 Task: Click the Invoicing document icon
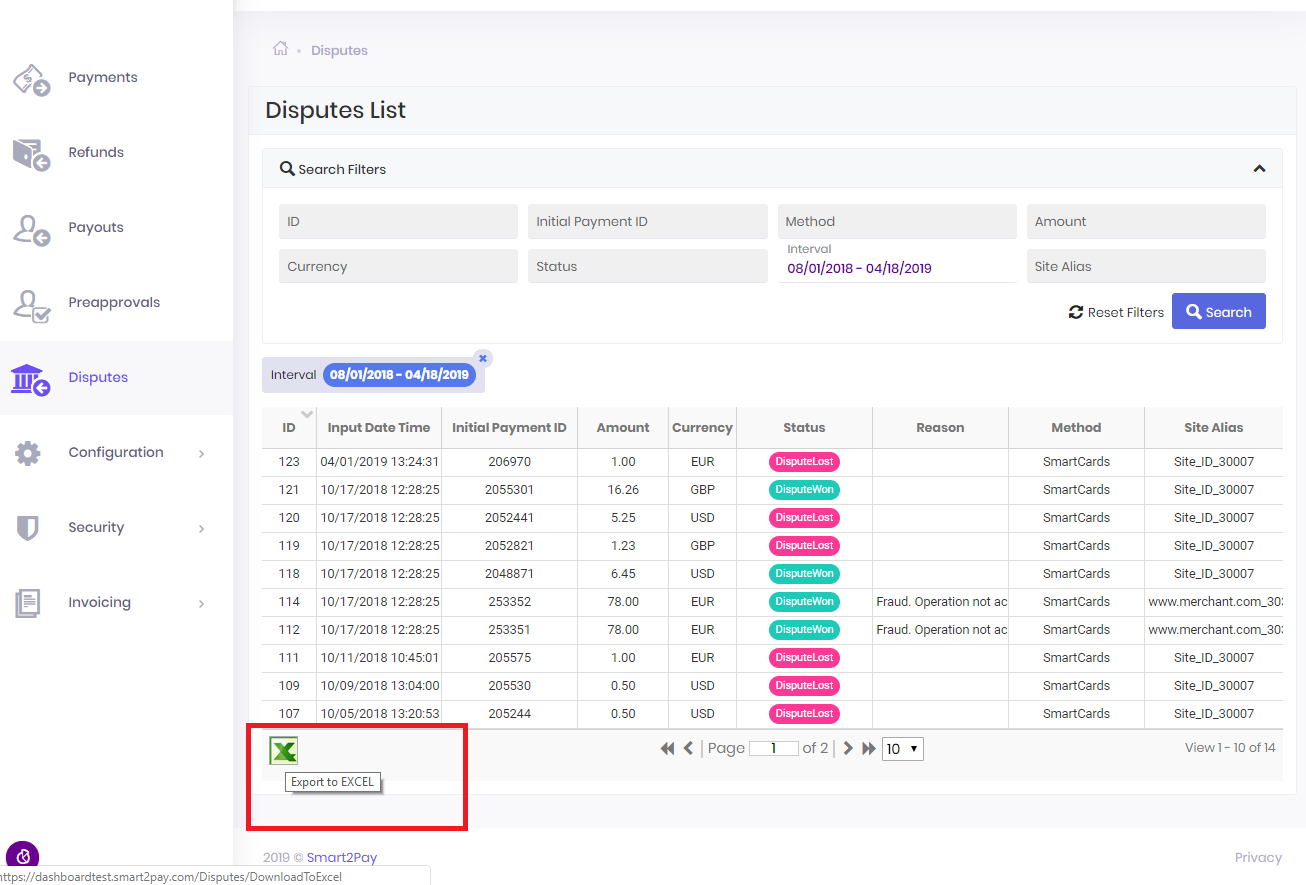point(28,603)
